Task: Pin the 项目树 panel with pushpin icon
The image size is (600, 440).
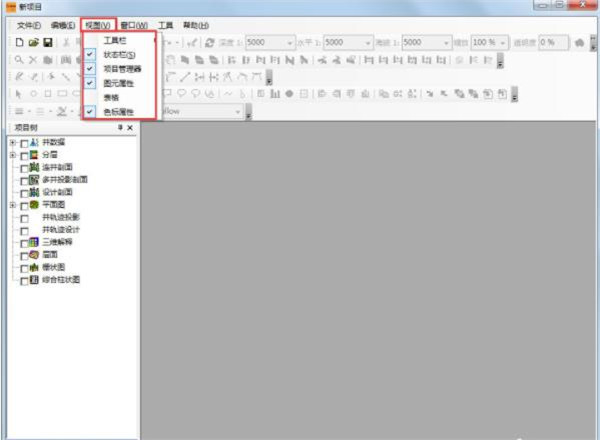Action: 120,128
